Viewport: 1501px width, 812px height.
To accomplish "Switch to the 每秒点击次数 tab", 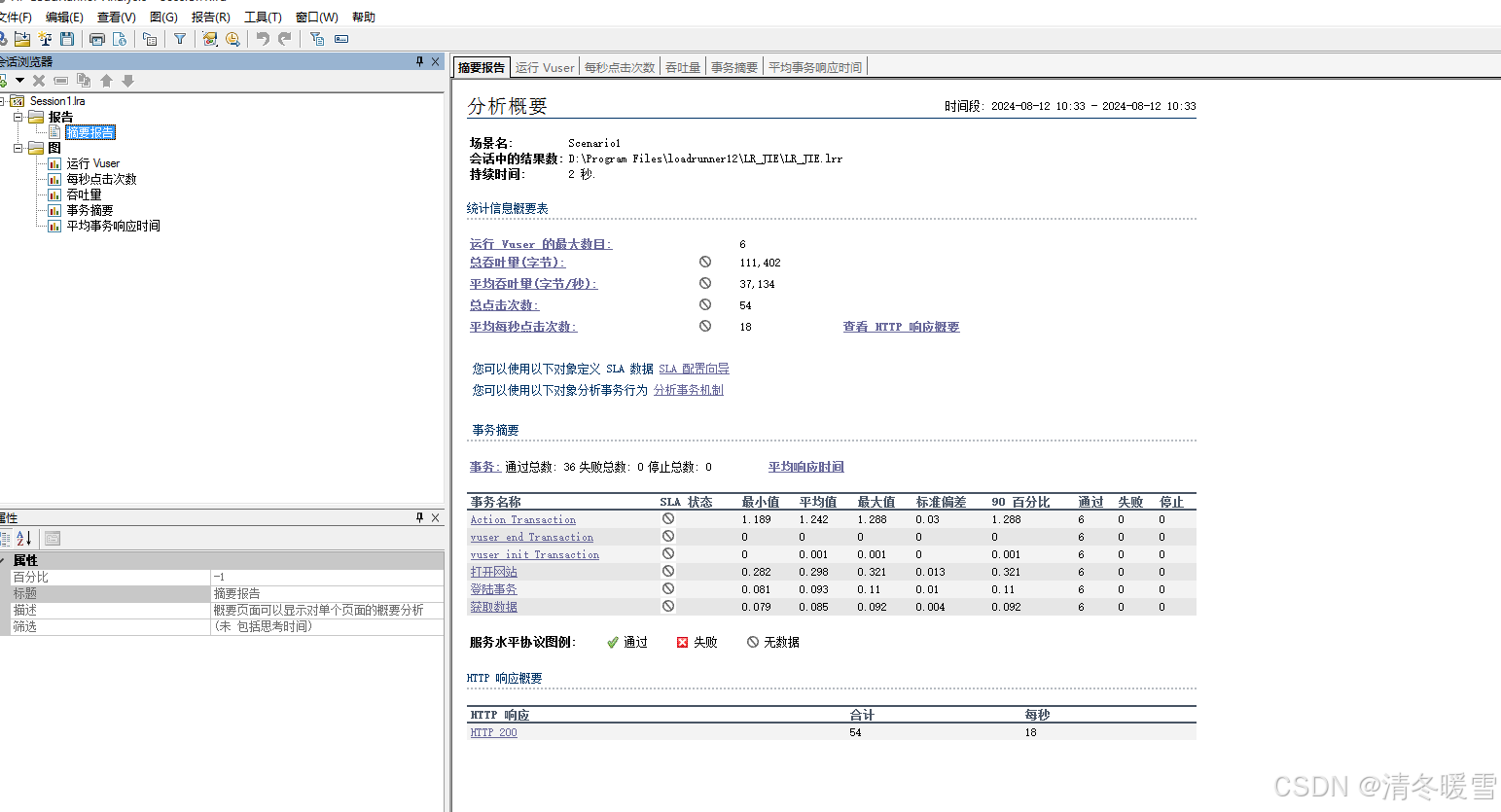I will coord(620,67).
